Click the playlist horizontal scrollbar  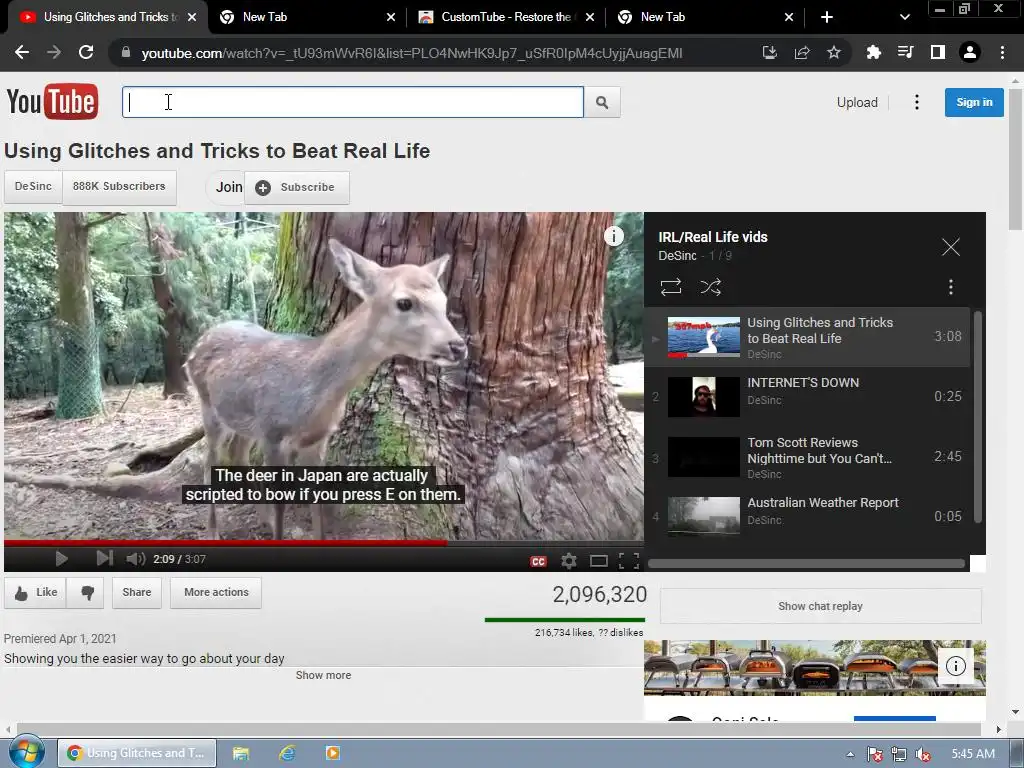coord(806,564)
